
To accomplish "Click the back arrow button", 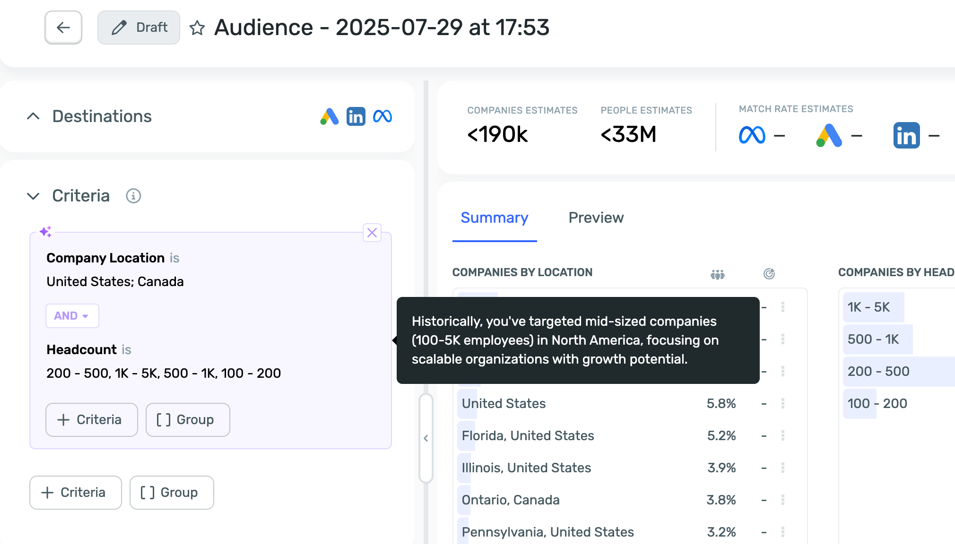I will 63,28.
